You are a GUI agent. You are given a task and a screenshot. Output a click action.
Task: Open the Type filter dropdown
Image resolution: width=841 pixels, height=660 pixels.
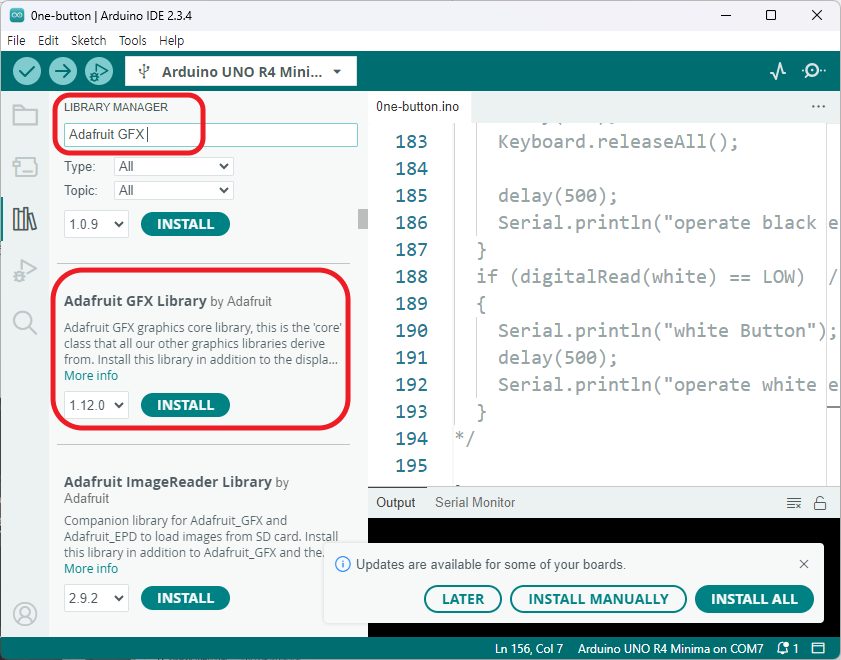pos(174,167)
